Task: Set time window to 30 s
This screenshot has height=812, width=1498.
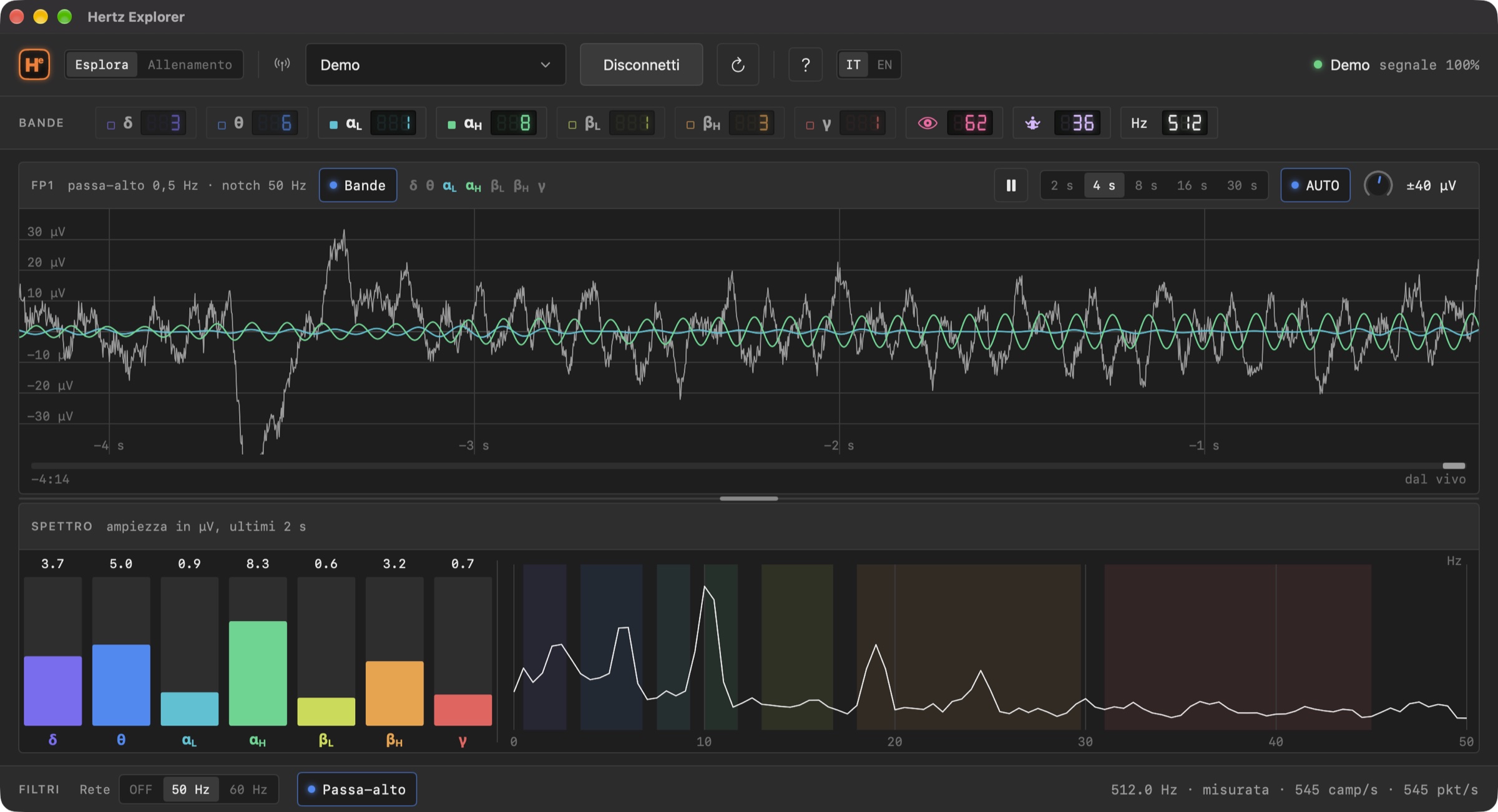Action: (1242, 185)
